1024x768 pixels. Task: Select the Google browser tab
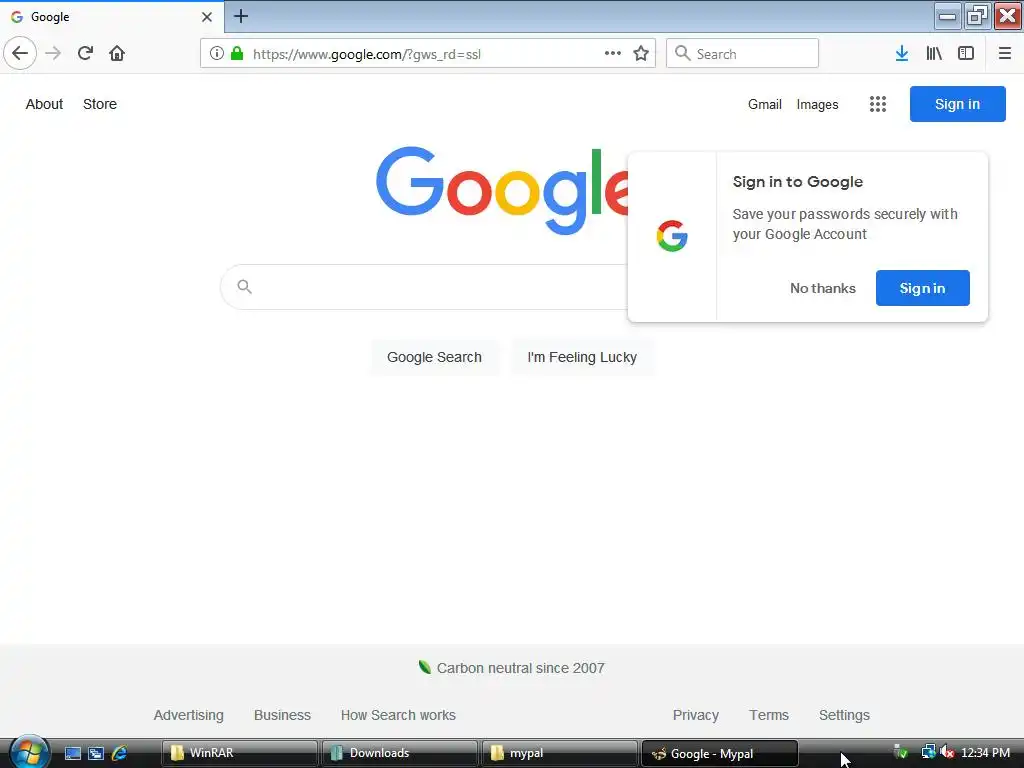pyautogui.click(x=112, y=17)
